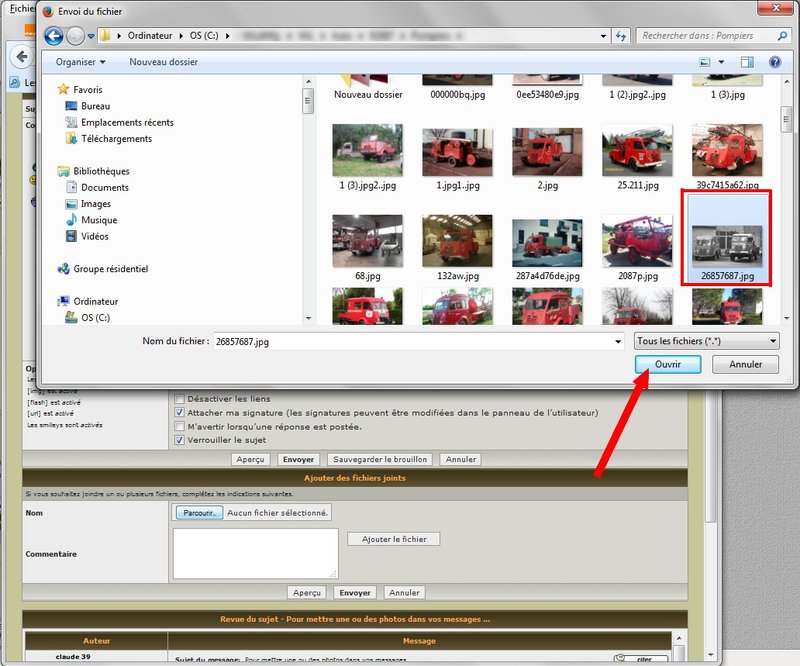This screenshot has height=666, width=800.
Task: Expand the 'Nom du fichier' history dropdown
Action: (x=617, y=342)
